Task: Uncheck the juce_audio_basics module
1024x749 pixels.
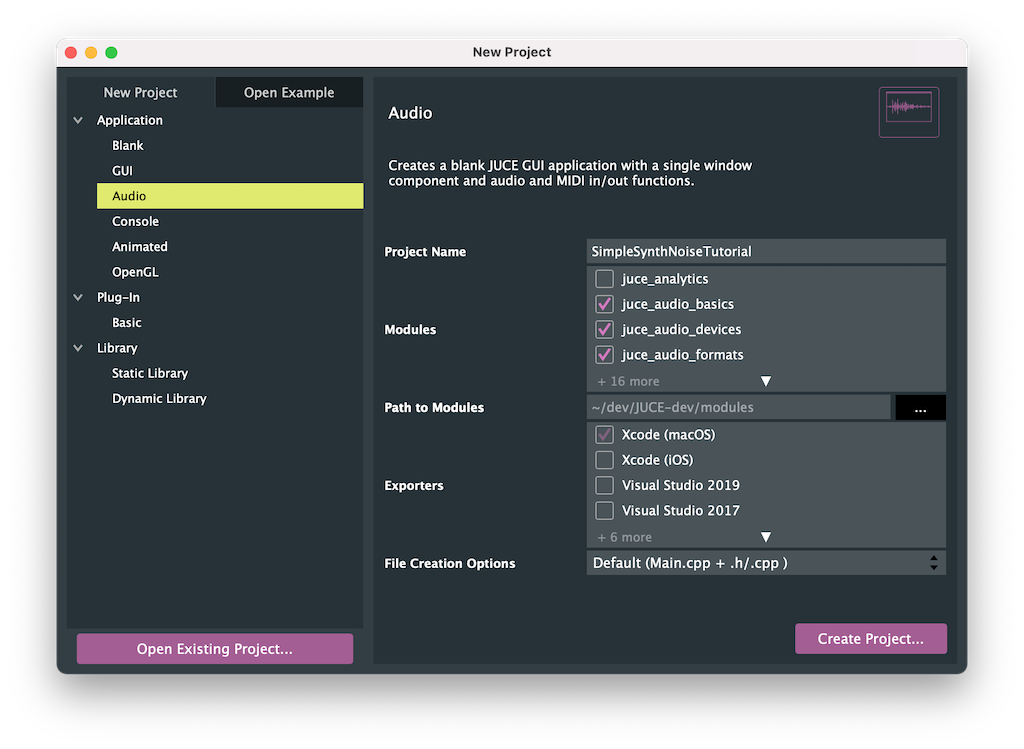Action: coord(604,304)
